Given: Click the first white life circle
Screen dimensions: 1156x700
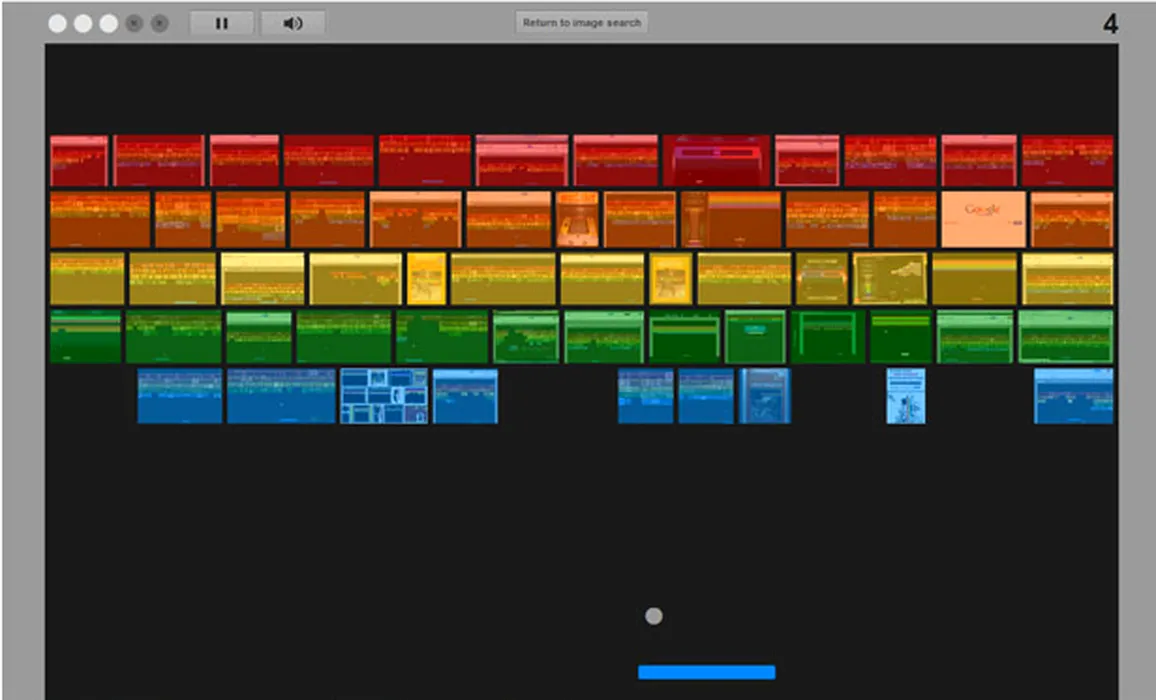Looking at the screenshot, I should pyautogui.click(x=58, y=23).
